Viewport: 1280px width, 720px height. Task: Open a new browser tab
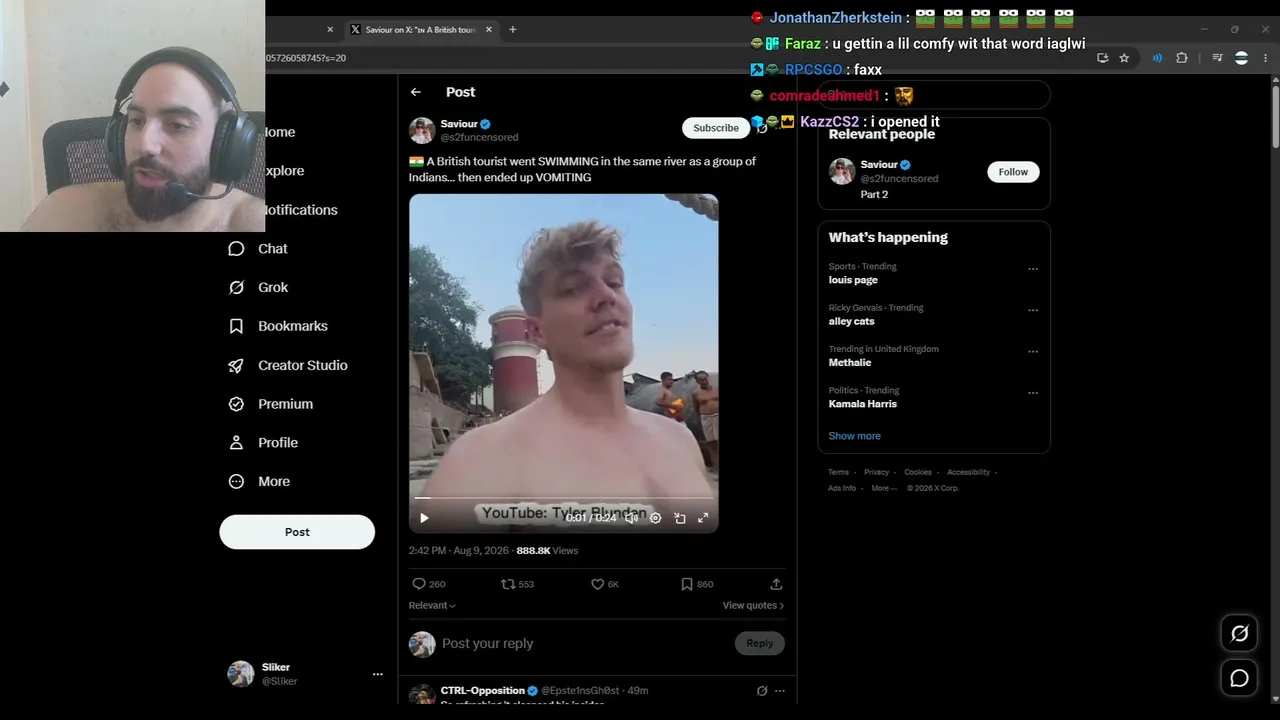pos(512,30)
